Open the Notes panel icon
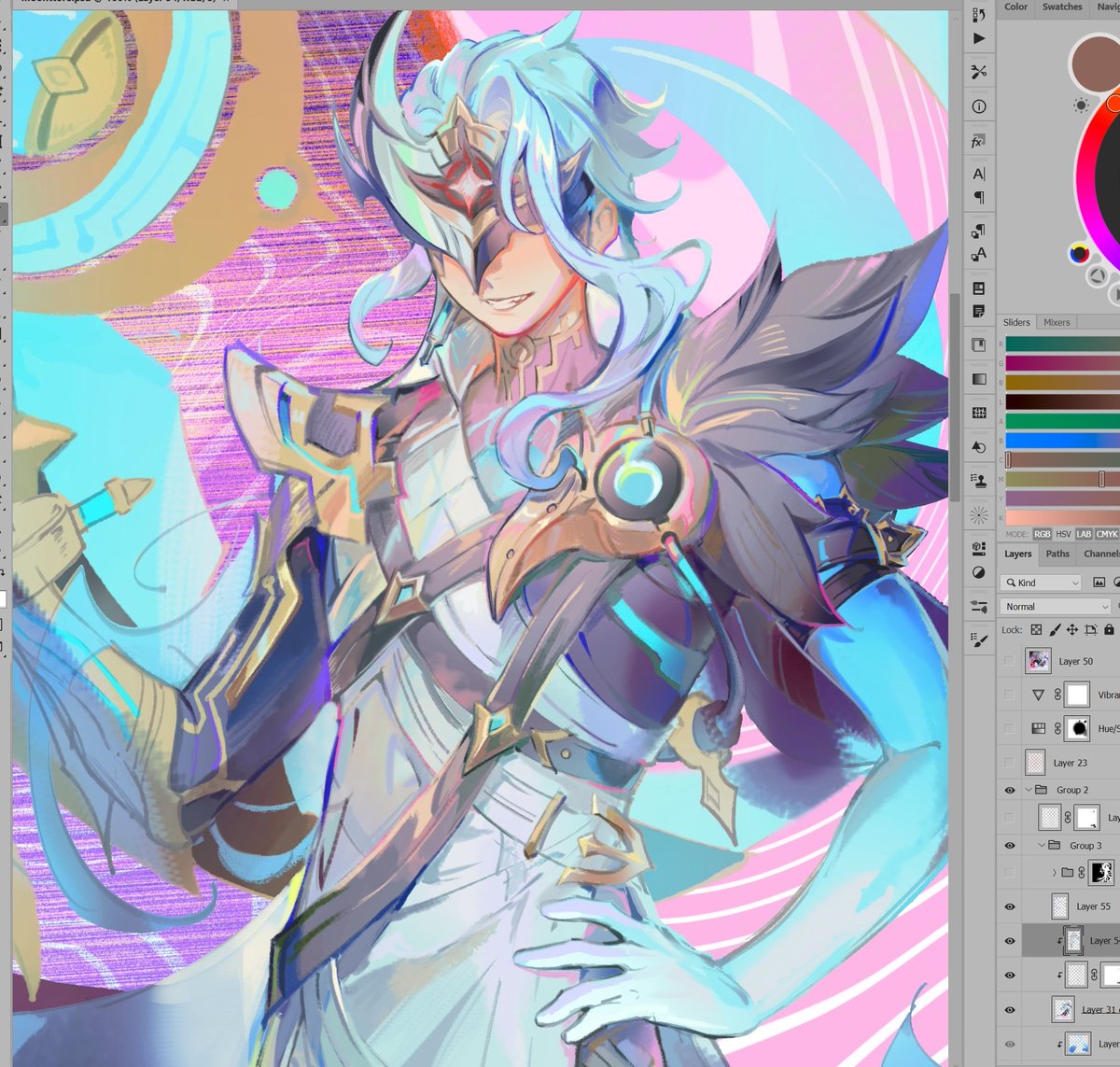Image resolution: width=1120 pixels, height=1067 pixels. click(x=979, y=311)
